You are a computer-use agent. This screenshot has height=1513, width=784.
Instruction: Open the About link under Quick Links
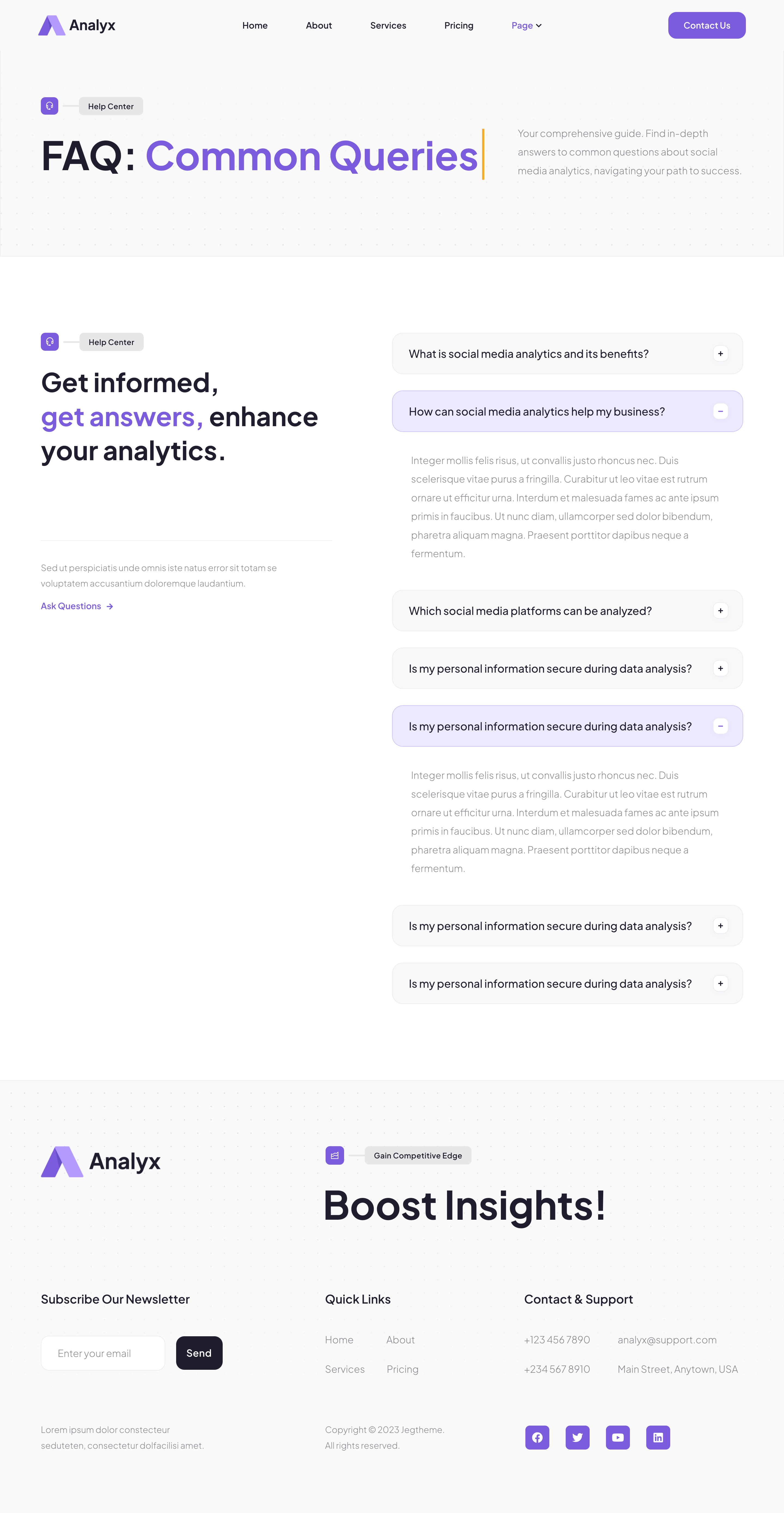click(x=400, y=1340)
